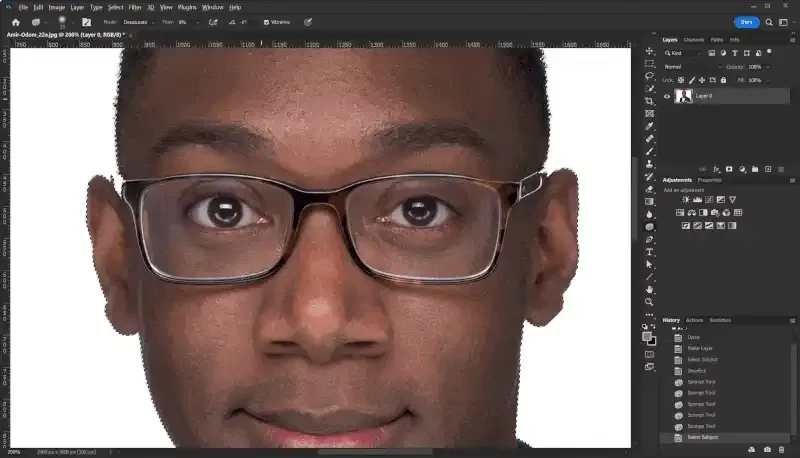Toggle pixel layer filter
The image size is (800, 458).
coord(711,53)
